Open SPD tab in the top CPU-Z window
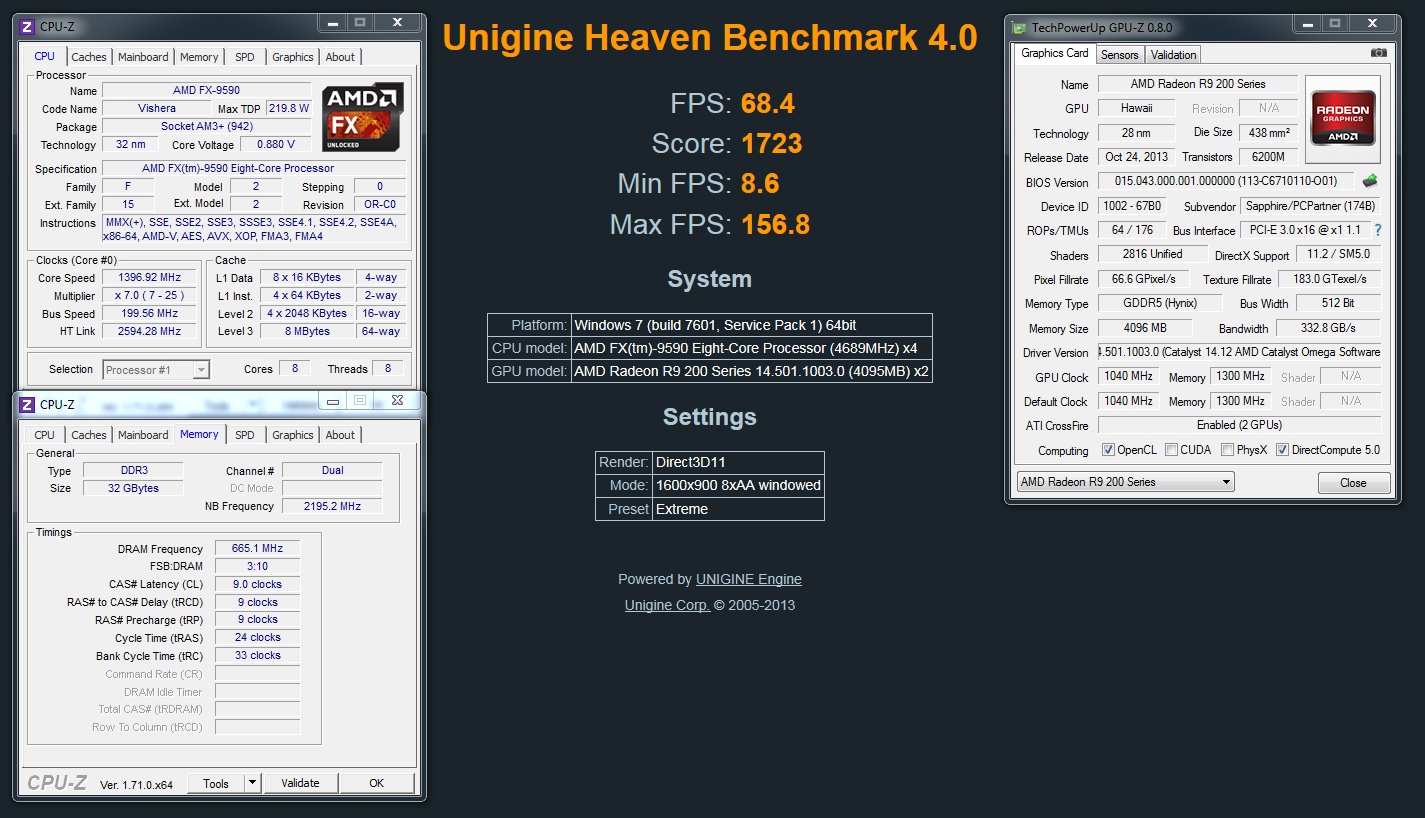The image size is (1425, 818). pos(245,57)
